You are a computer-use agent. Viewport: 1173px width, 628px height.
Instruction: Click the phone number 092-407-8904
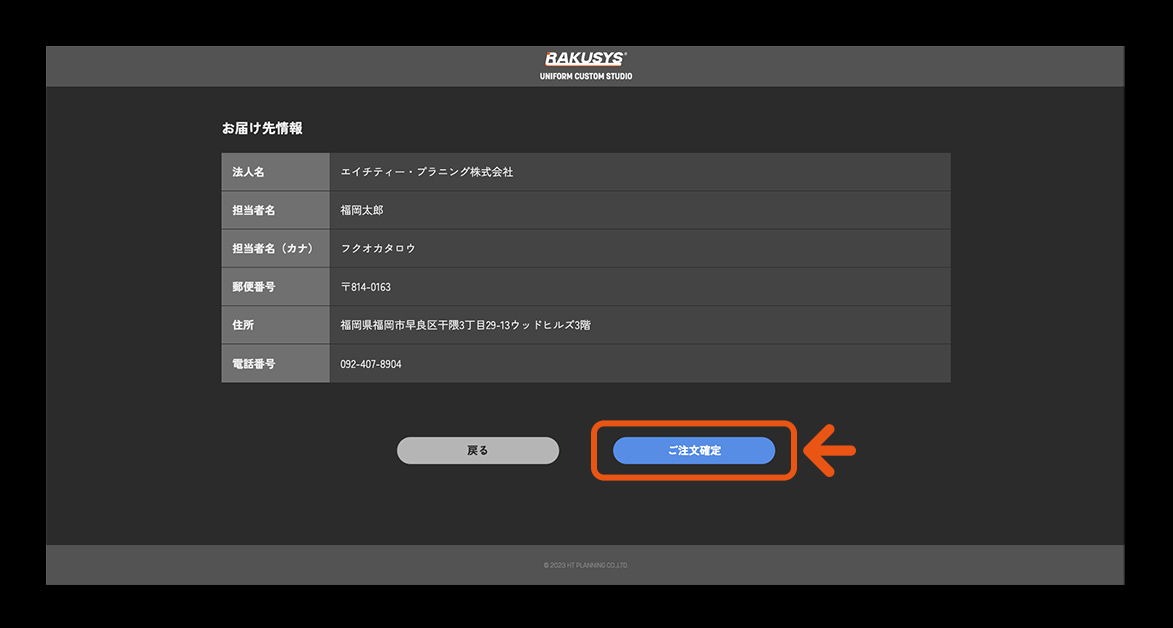click(371, 364)
